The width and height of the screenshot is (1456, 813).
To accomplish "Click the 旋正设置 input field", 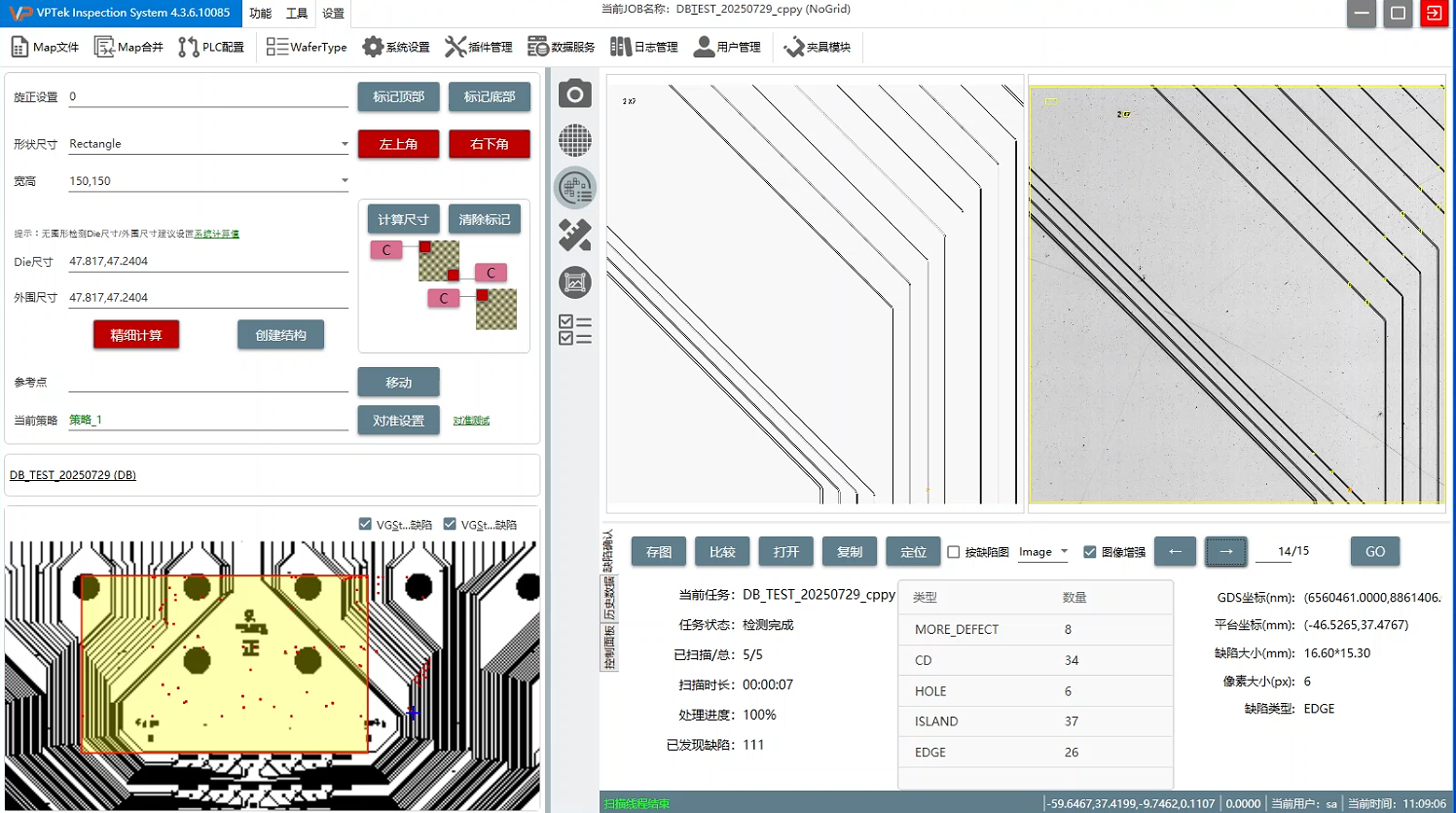I will tap(207, 97).
